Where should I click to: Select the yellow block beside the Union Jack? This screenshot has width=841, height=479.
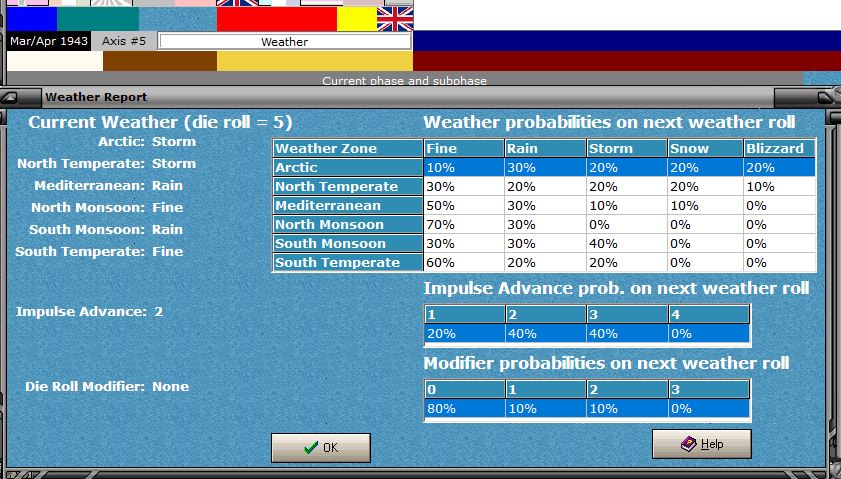pyautogui.click(x=357, y=19)
